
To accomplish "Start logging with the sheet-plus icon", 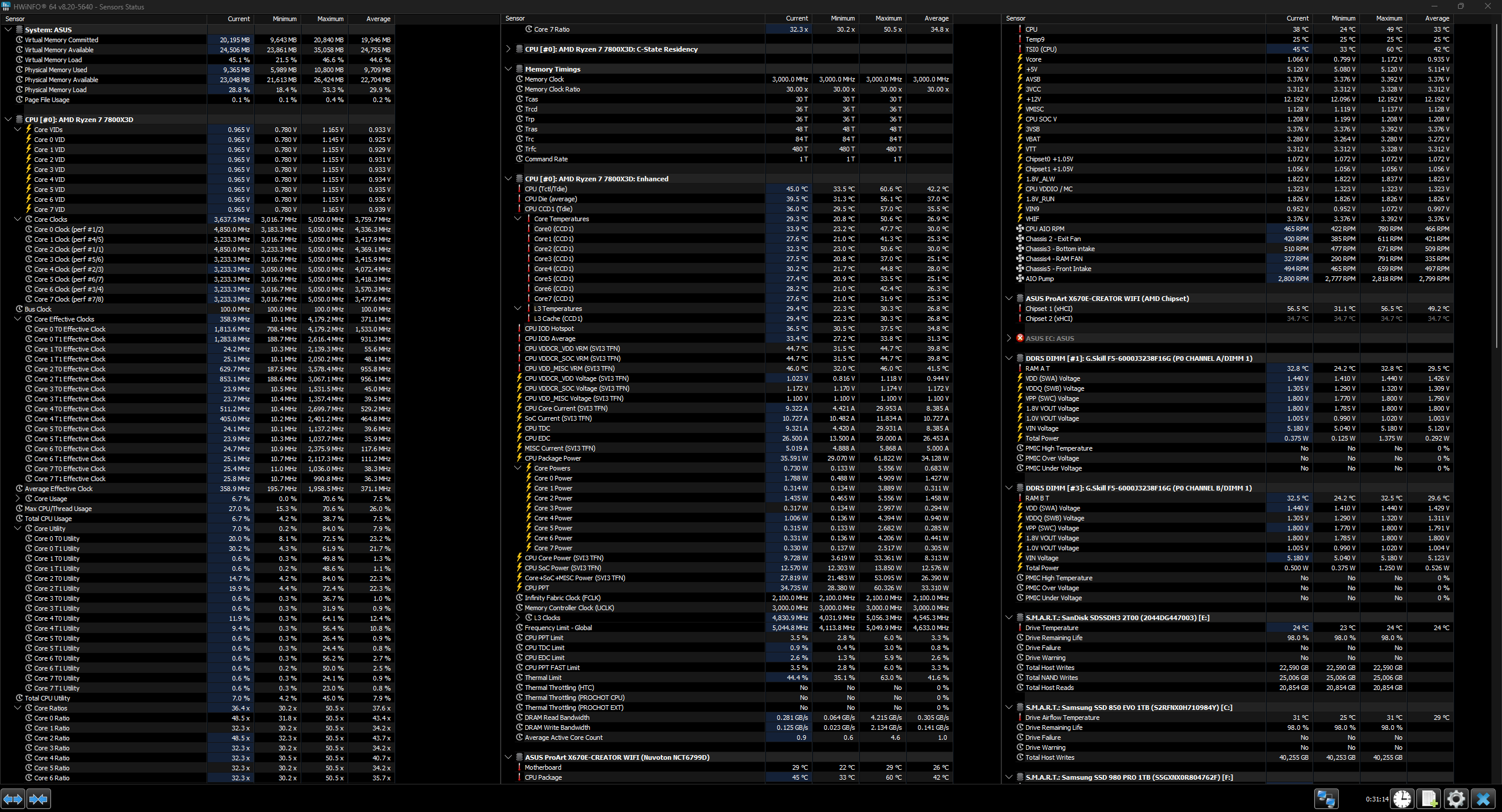I will click(x=1429, y=799).
